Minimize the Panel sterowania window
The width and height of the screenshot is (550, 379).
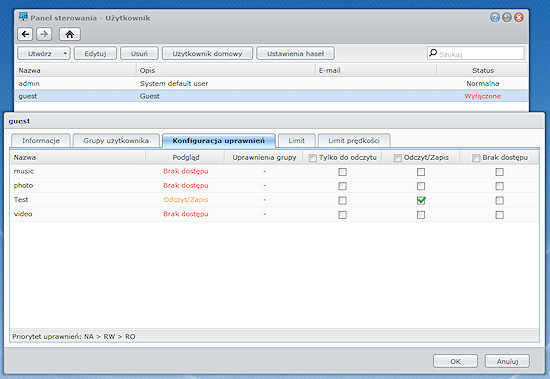[x=507, y=17]
